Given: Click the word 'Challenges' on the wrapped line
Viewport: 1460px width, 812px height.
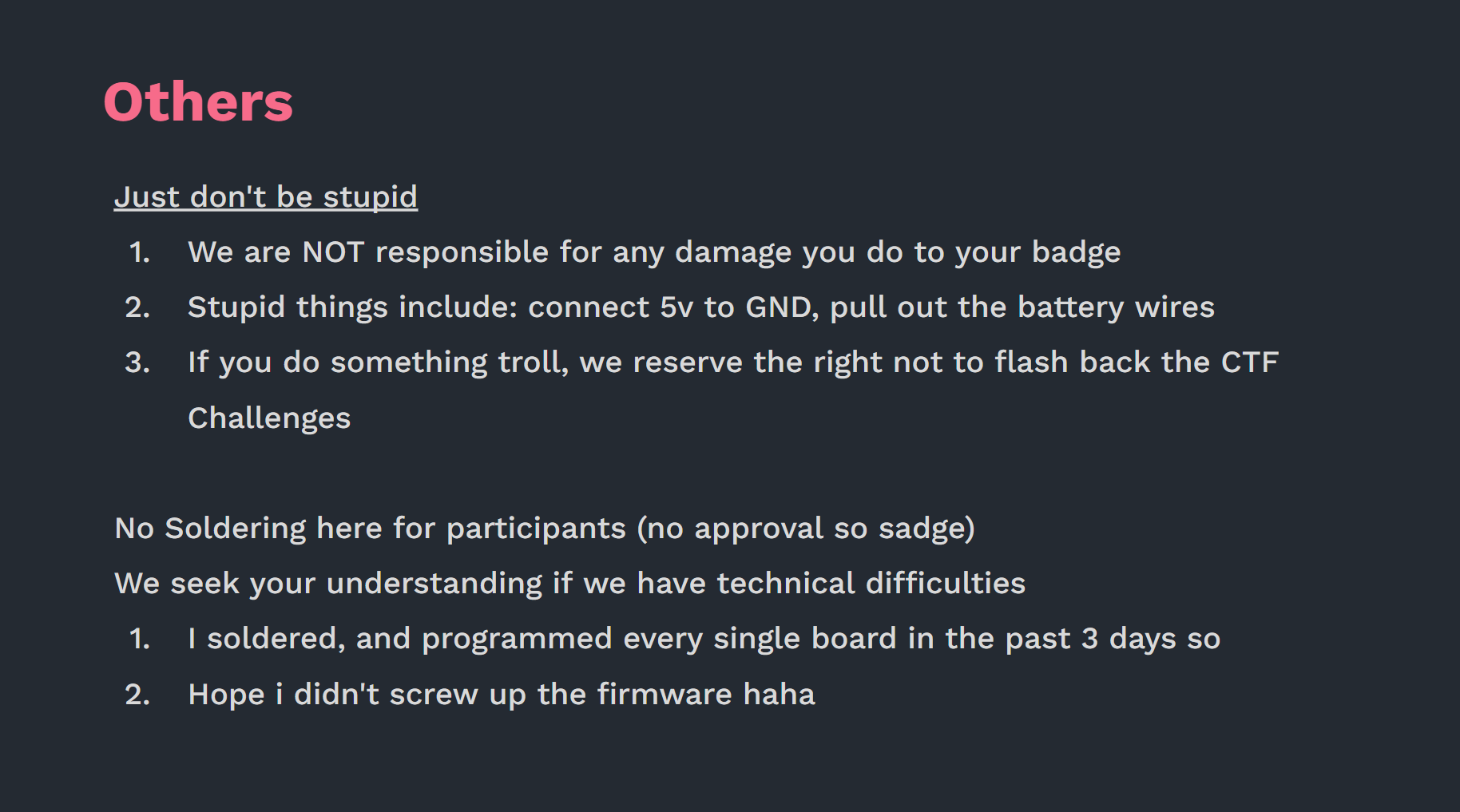Looking at the screenshot, I should tap(269, 418).
